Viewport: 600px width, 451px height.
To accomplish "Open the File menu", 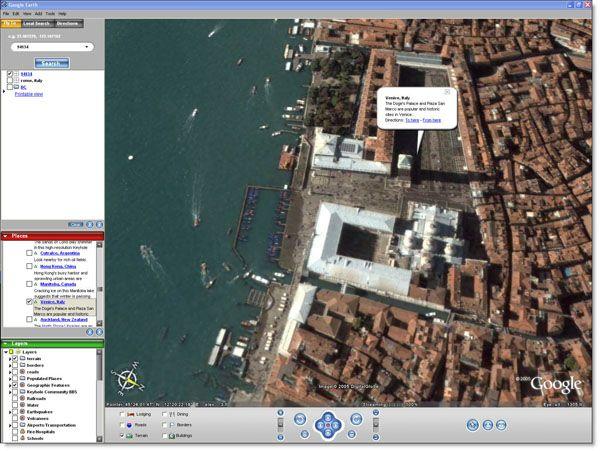I will 6,13.
